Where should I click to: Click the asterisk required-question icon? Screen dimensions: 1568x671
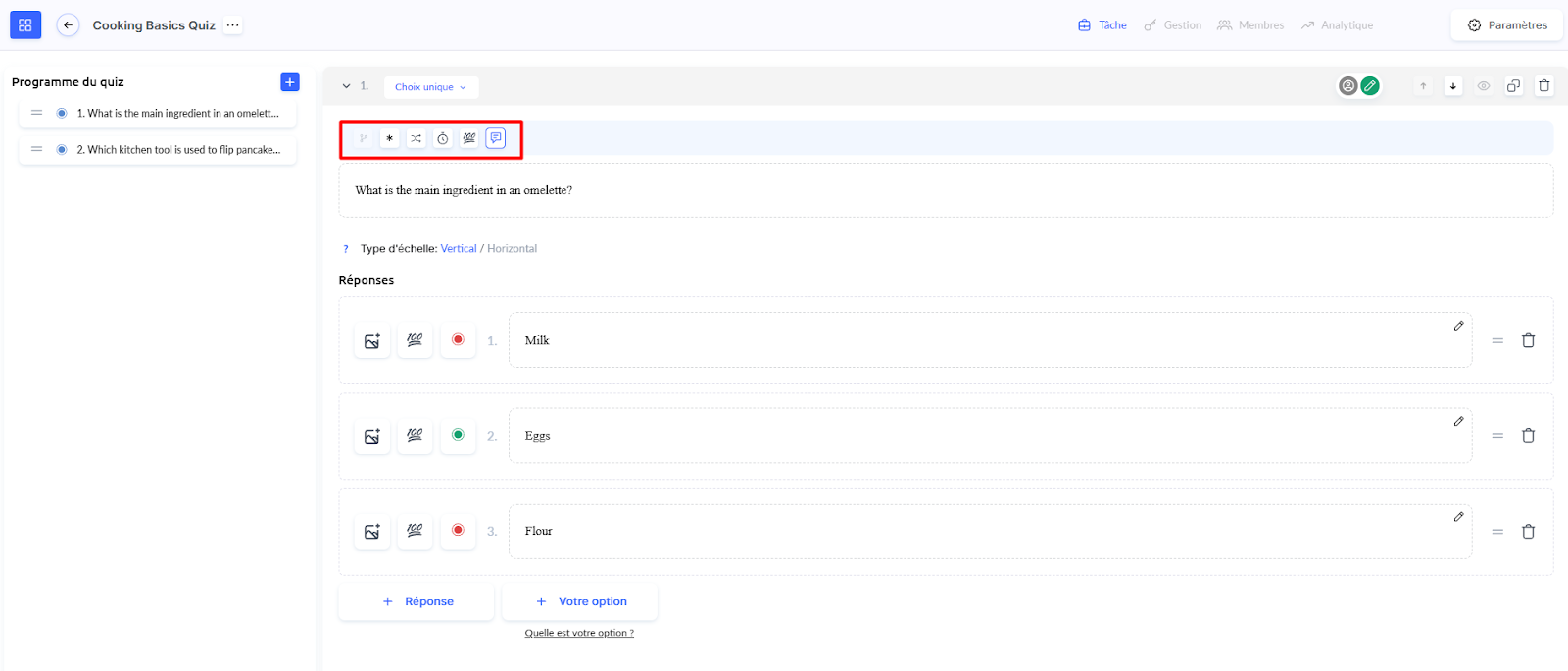tap(389, 138)
